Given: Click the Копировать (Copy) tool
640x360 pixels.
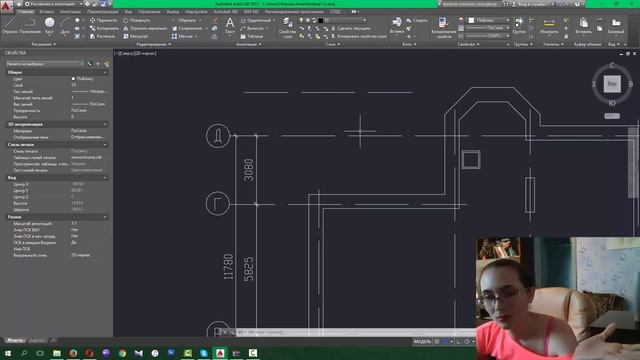Looking at the screenshot, I should coord(104,28).
